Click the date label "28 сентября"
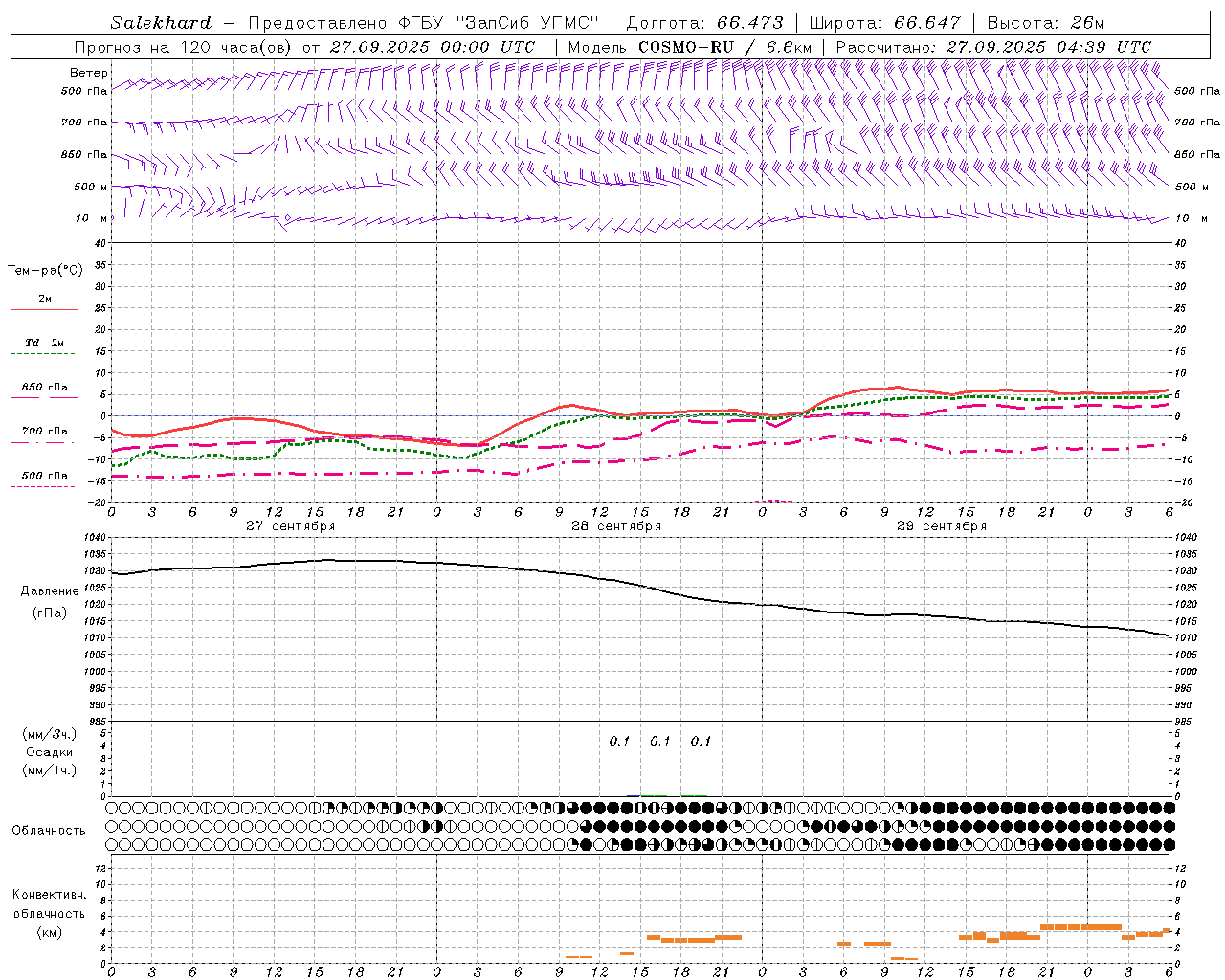The image size is (1225, 980). coord(616,526)
